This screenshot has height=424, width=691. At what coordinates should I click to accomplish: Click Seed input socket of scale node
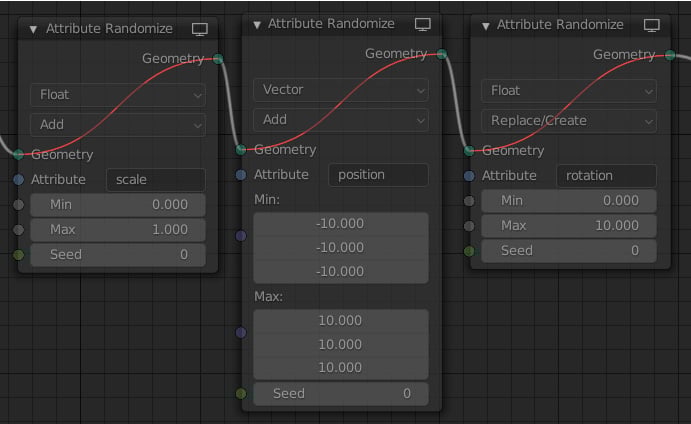pos(19,255)
